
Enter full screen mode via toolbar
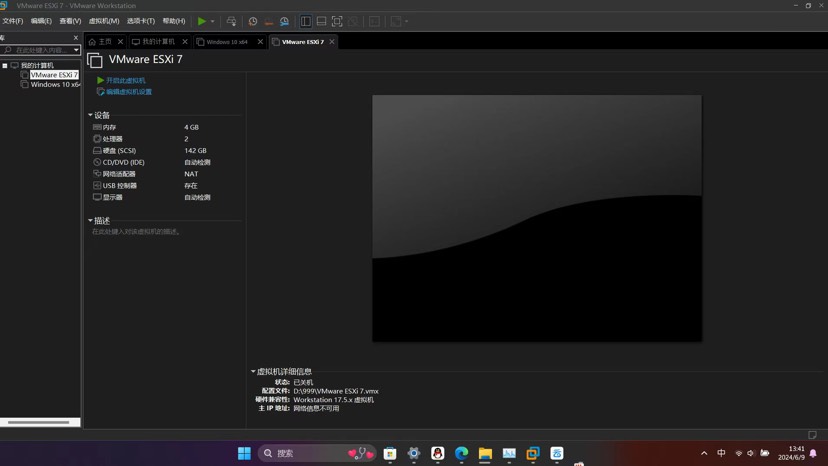coord(337,21)
